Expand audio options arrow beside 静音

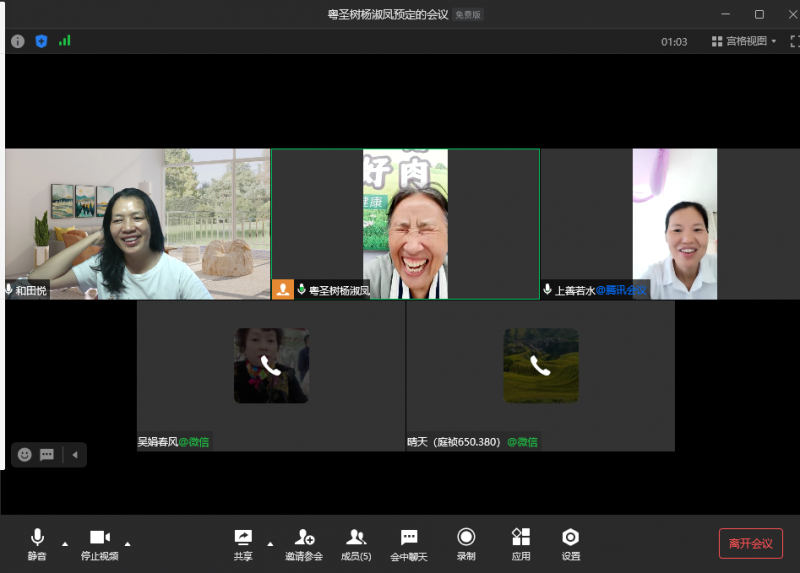pos(65,544)
